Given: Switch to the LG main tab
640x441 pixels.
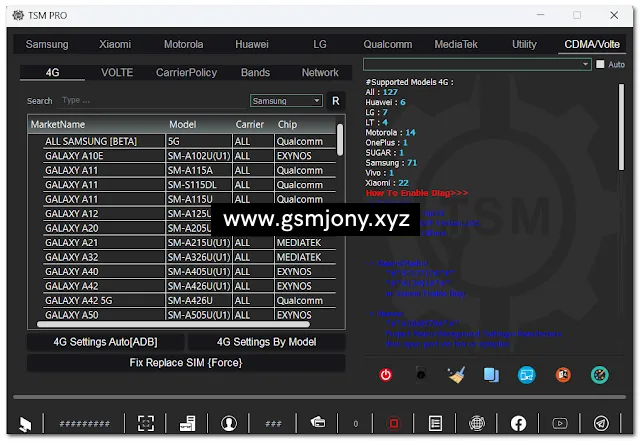Looking at the screenshot, I should 320,44.
